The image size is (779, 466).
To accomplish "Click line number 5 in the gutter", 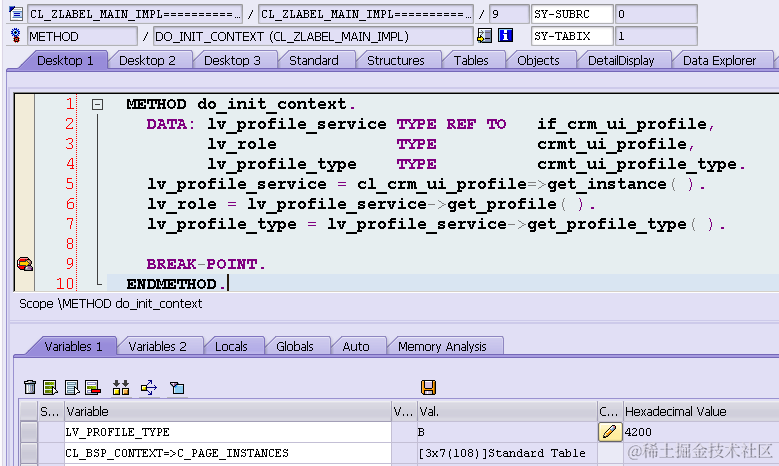I will point(70,184).
